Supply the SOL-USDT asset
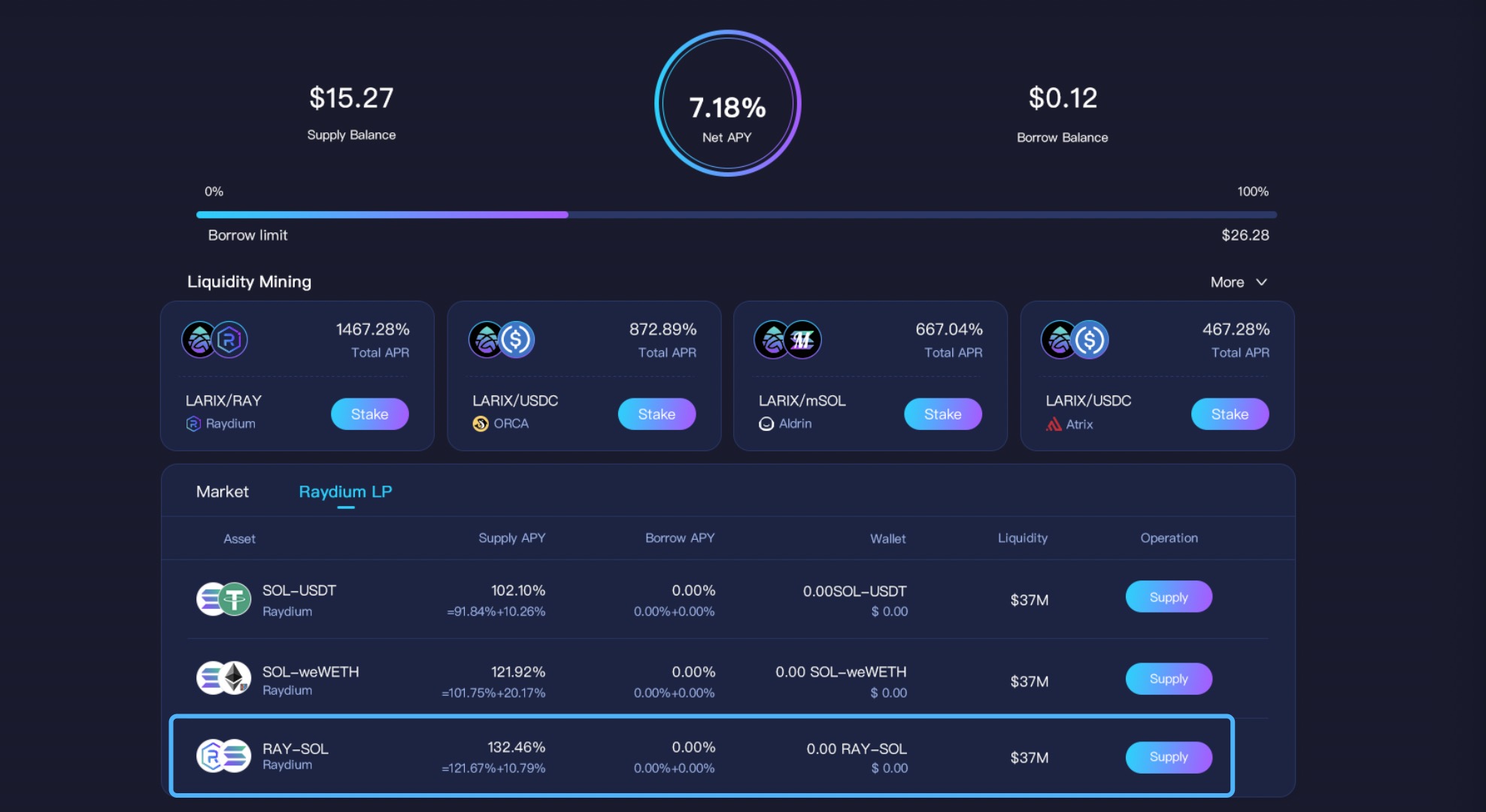Viewport: 1486px width, 812px height. pos(1169,597)
